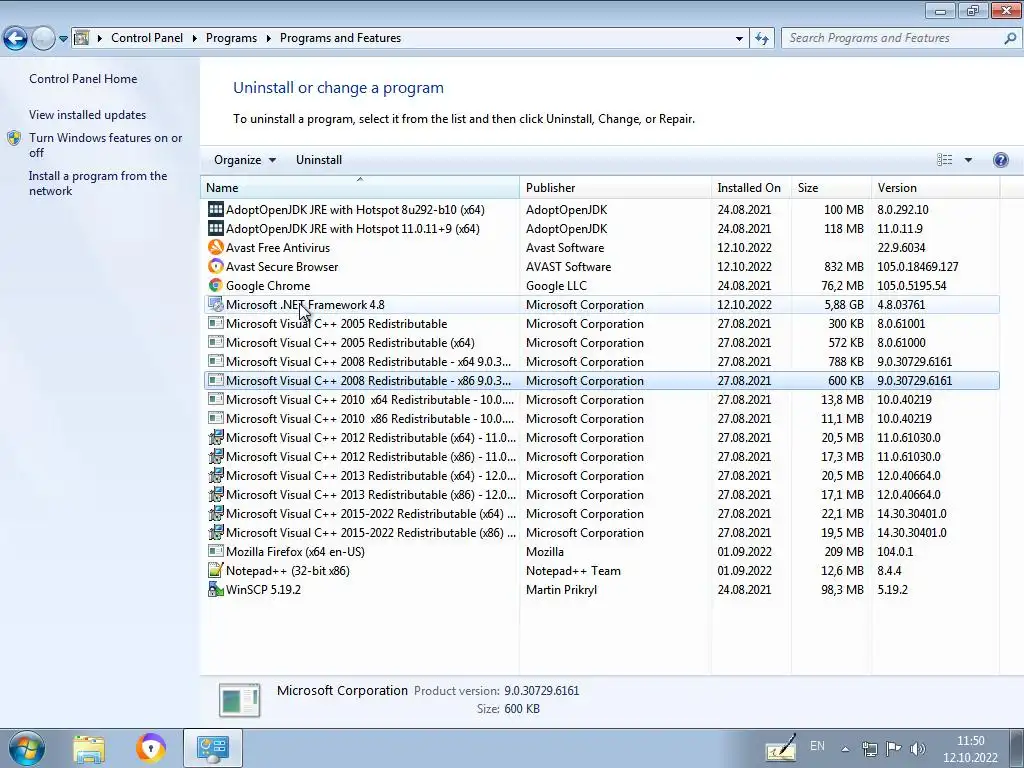Click the 5,88 GB size cell
Screen dimensions: 1024x768
(844, 305)
